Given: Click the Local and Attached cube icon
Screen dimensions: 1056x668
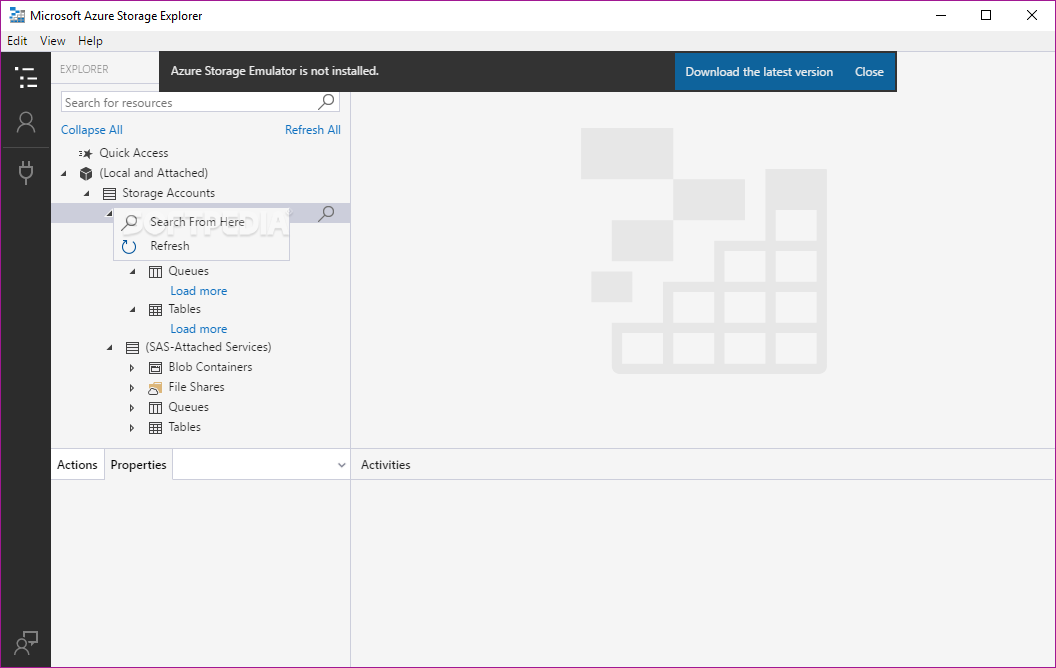Looking at the screenshot, I should pyautogui.click(x=86, y=174).
